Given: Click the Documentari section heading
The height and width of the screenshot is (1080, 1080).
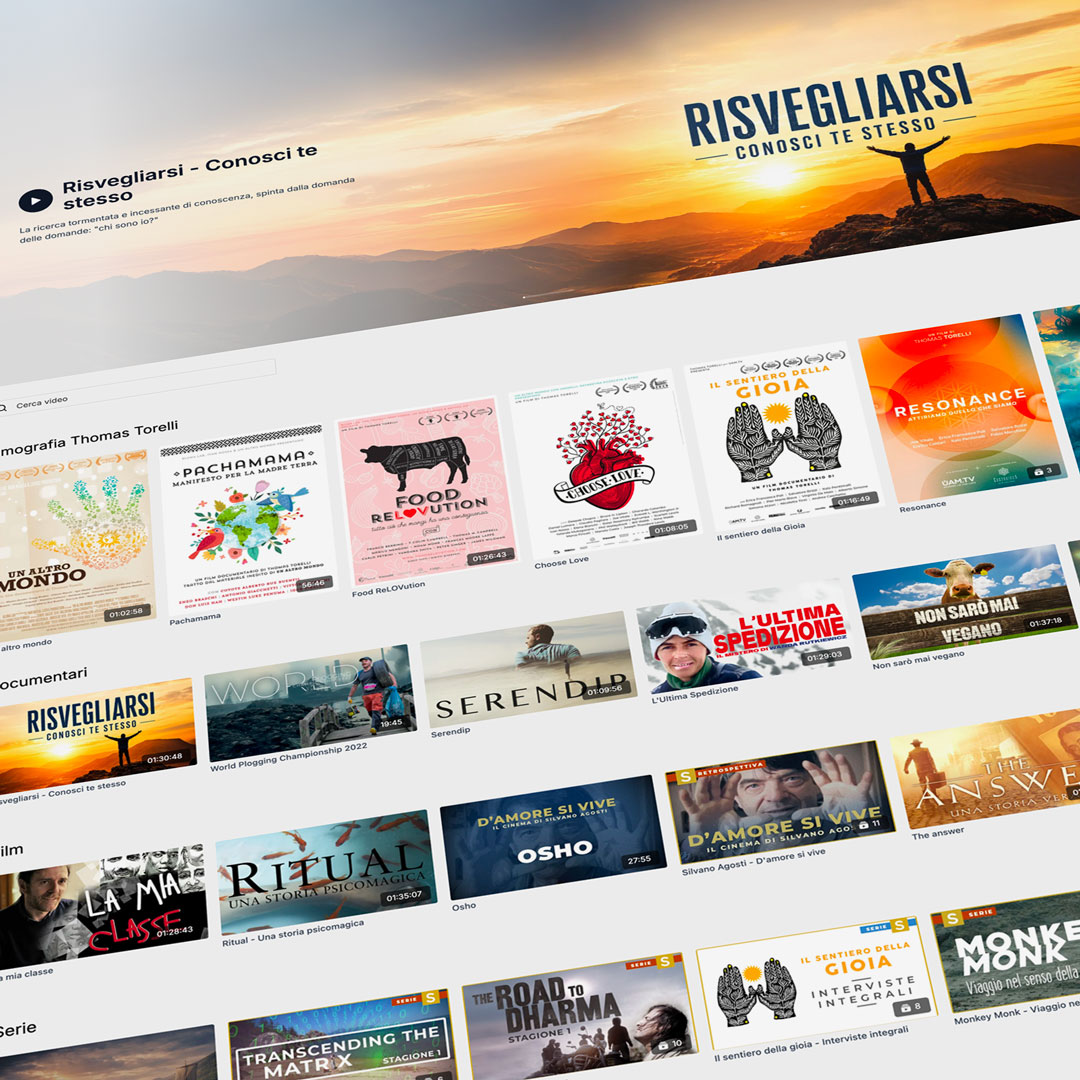Looking at the screenshot, I should (43, 678).
